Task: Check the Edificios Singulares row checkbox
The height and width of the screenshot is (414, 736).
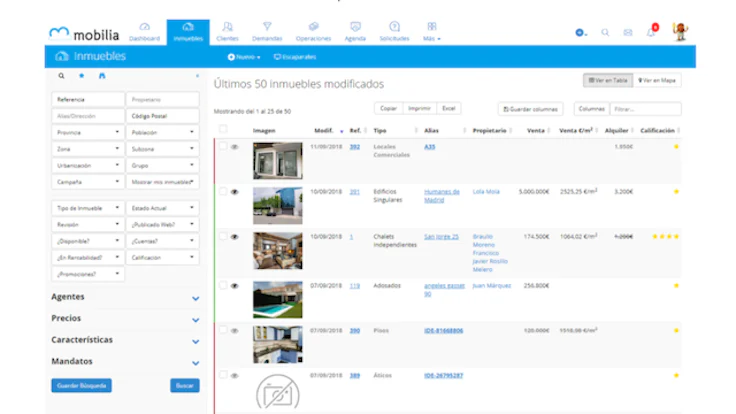Action: point(223,191)
